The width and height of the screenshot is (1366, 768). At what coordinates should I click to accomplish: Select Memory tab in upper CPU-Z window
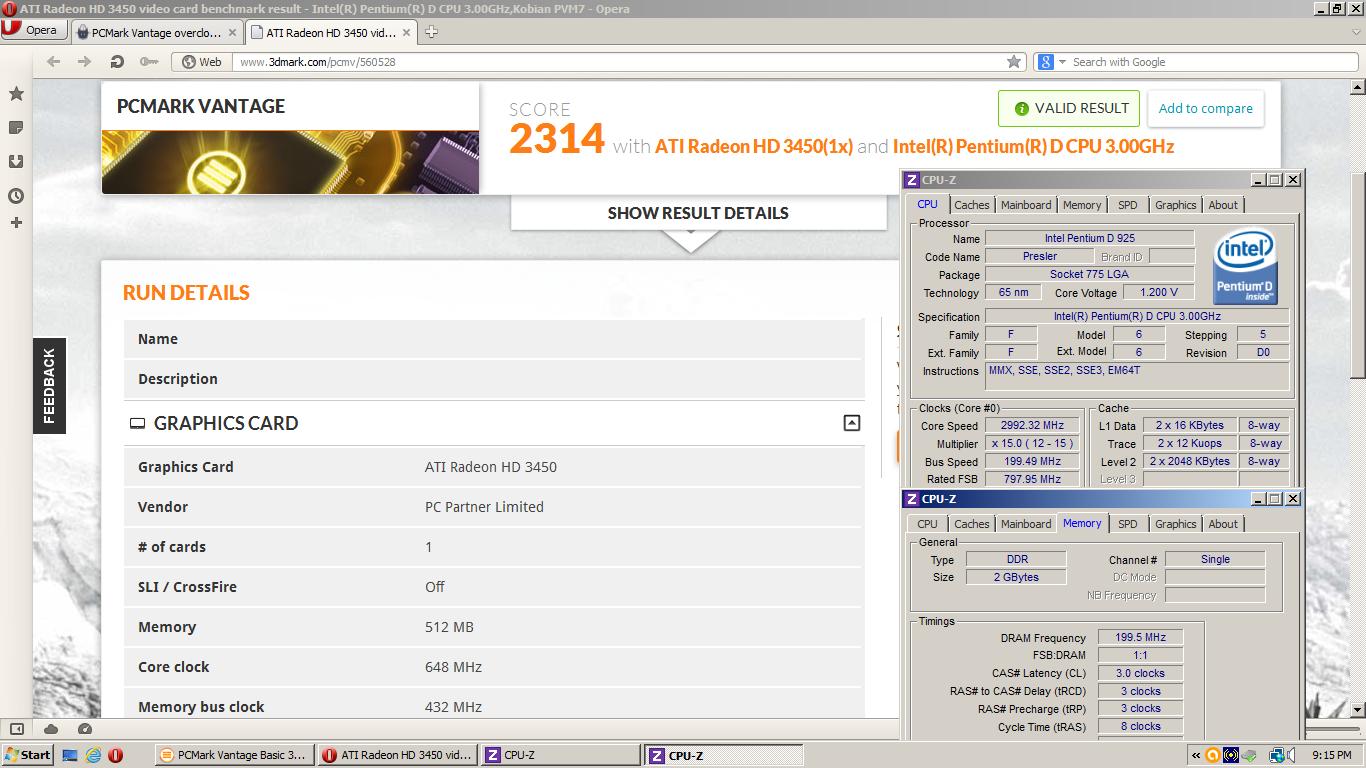pyautogui.click(x=1082, y=205)
